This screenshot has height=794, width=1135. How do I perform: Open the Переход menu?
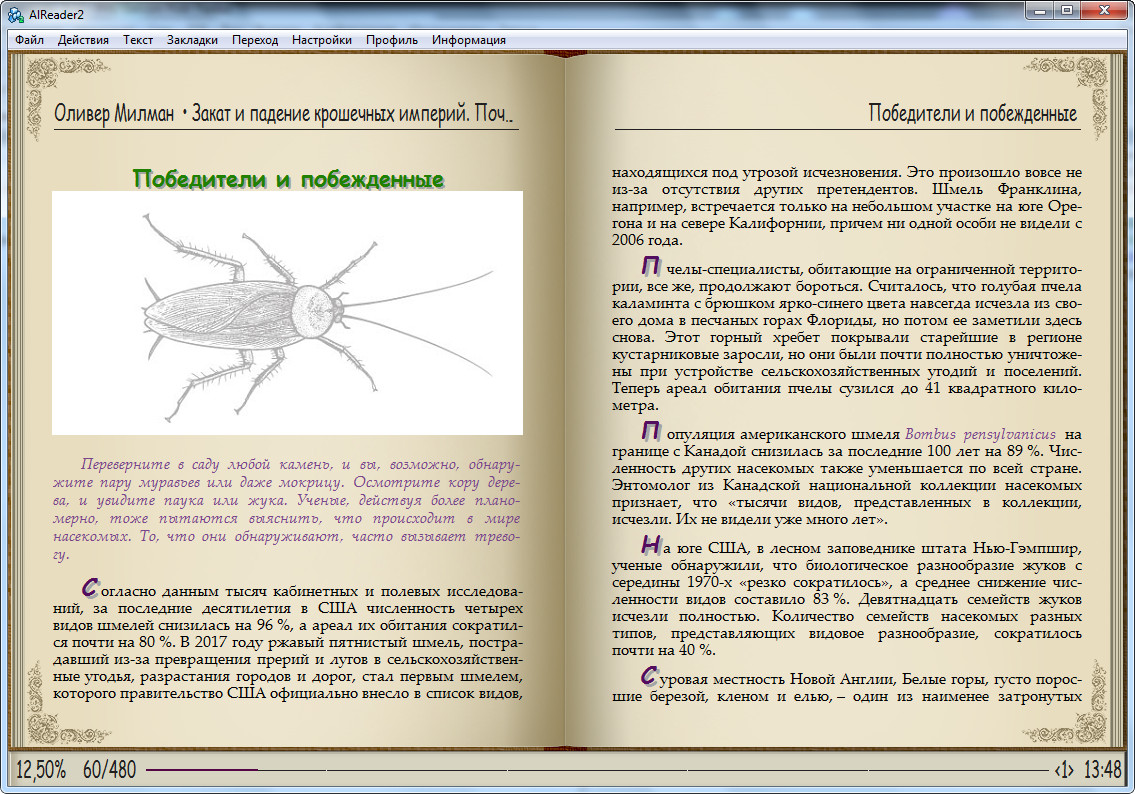pyautogui.click(x=255, y=40)
